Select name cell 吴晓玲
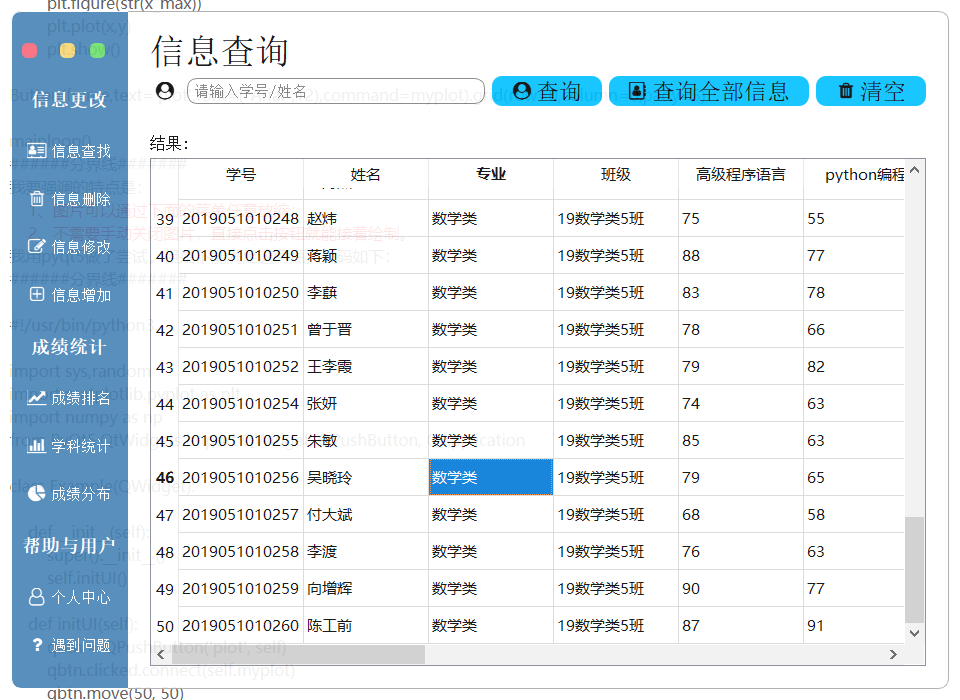 366,478
